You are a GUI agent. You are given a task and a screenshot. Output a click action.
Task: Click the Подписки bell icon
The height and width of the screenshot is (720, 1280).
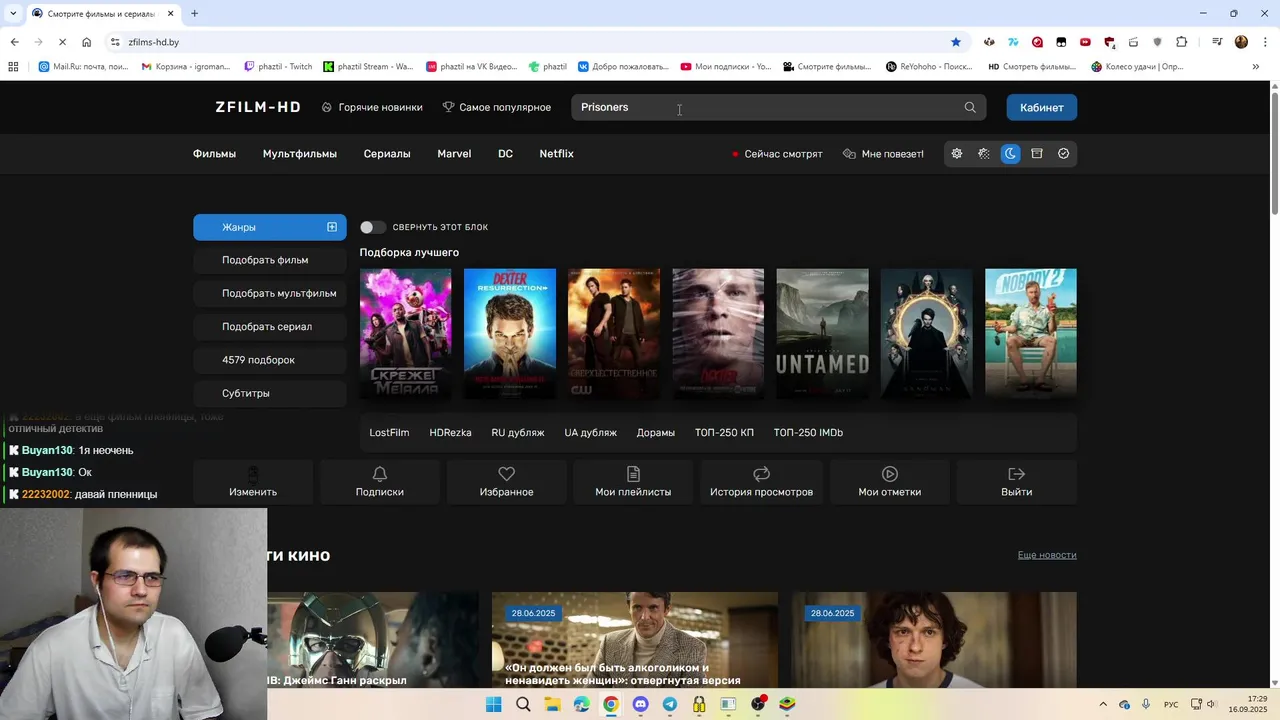tap(380, 474)
